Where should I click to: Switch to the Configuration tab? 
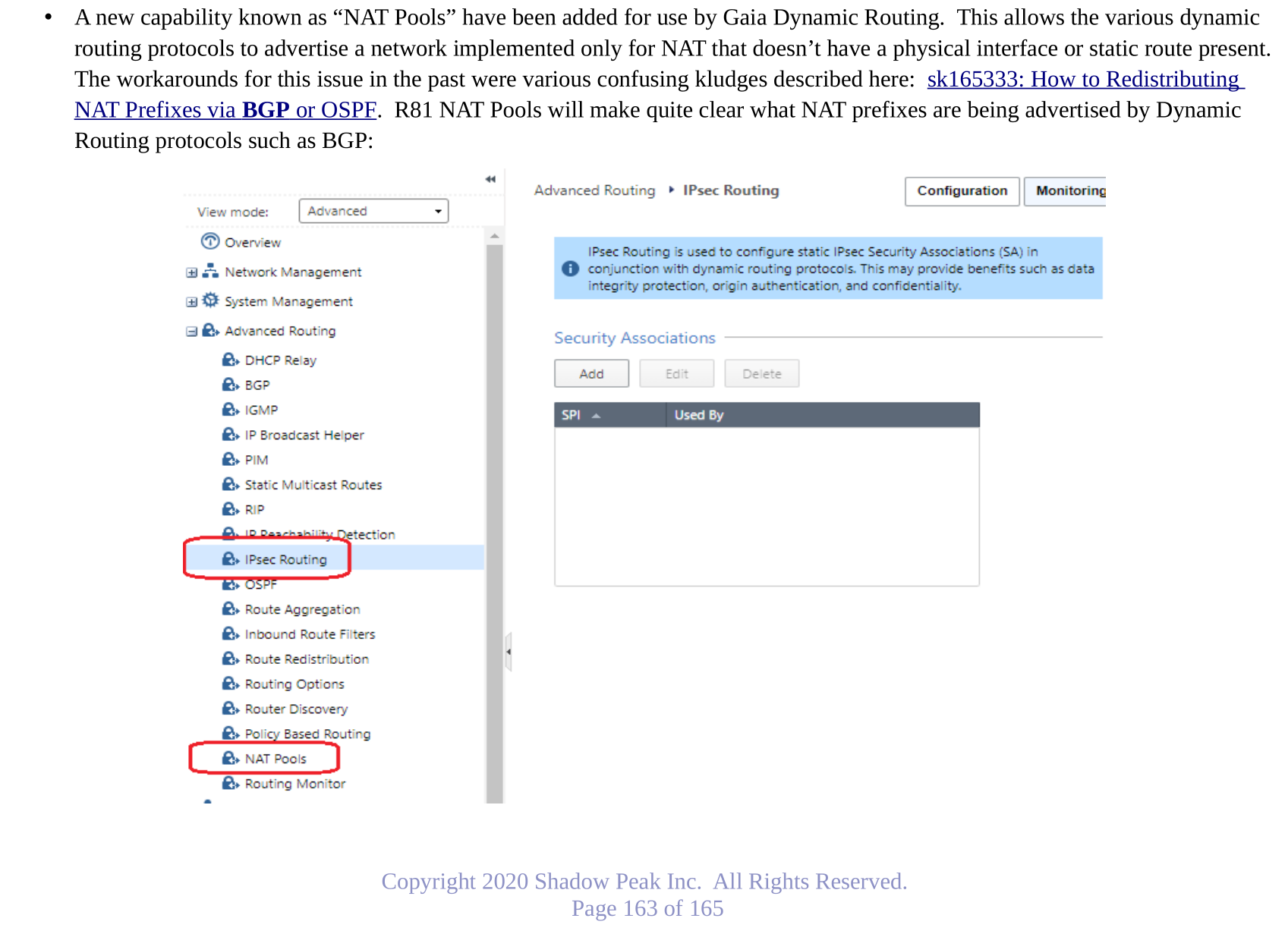(x=962, y=190)
